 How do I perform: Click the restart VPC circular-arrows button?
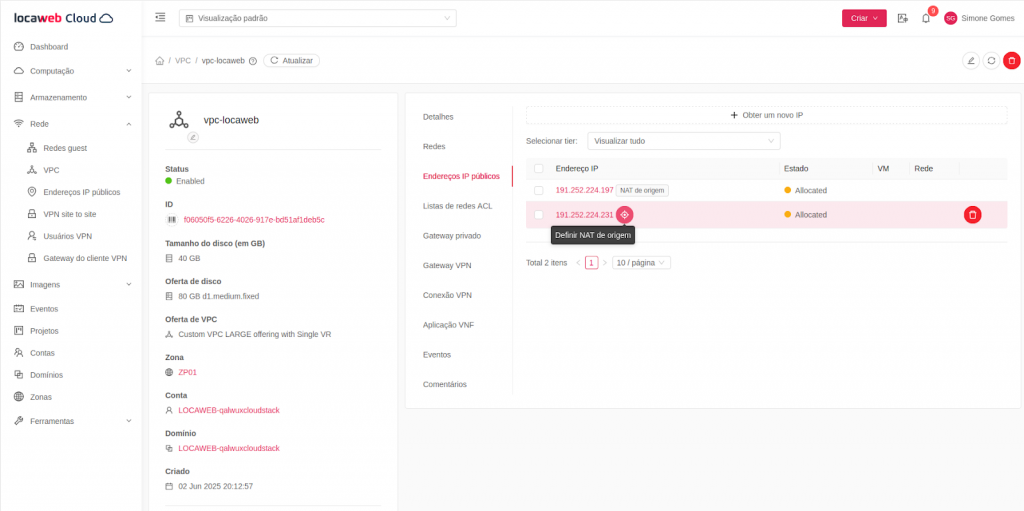click(x=991, y=61)
